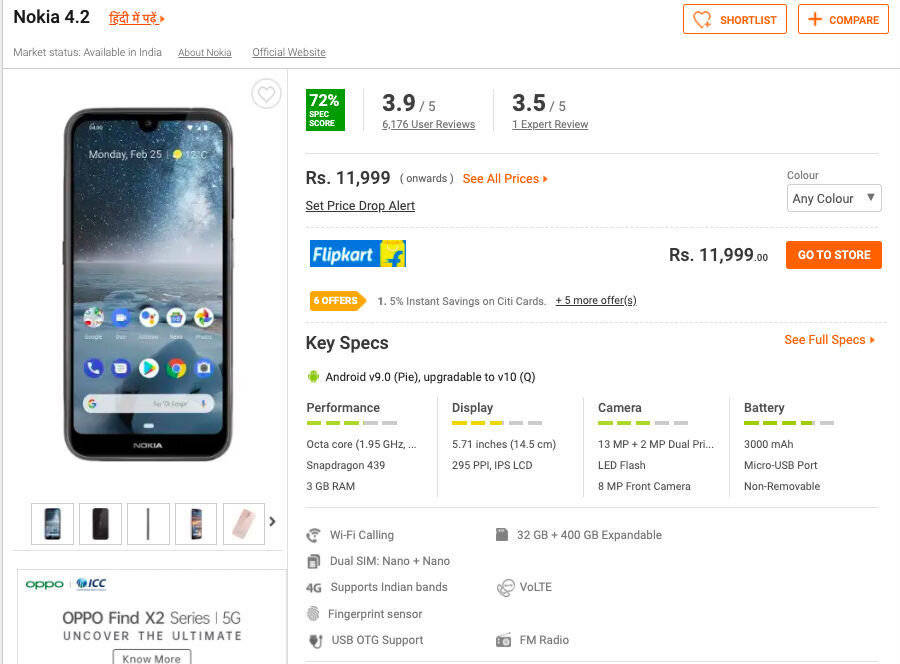Open See All Prices link
Image resolution: width=900 pixels, height=664 pixels.
point(505,178)
